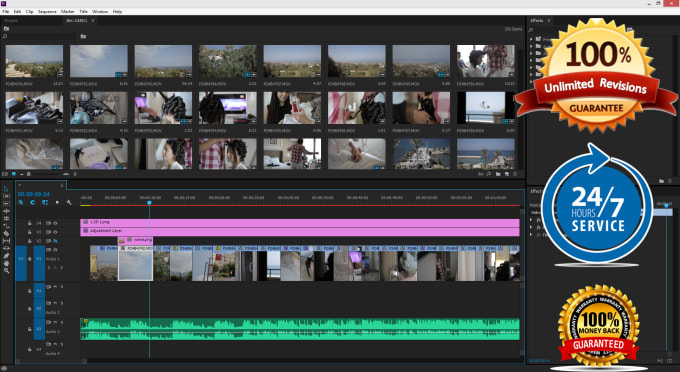Screen dimensions: 680x372
Task: Click New Bin icon beside project search
Action: [x=83, y=36]
